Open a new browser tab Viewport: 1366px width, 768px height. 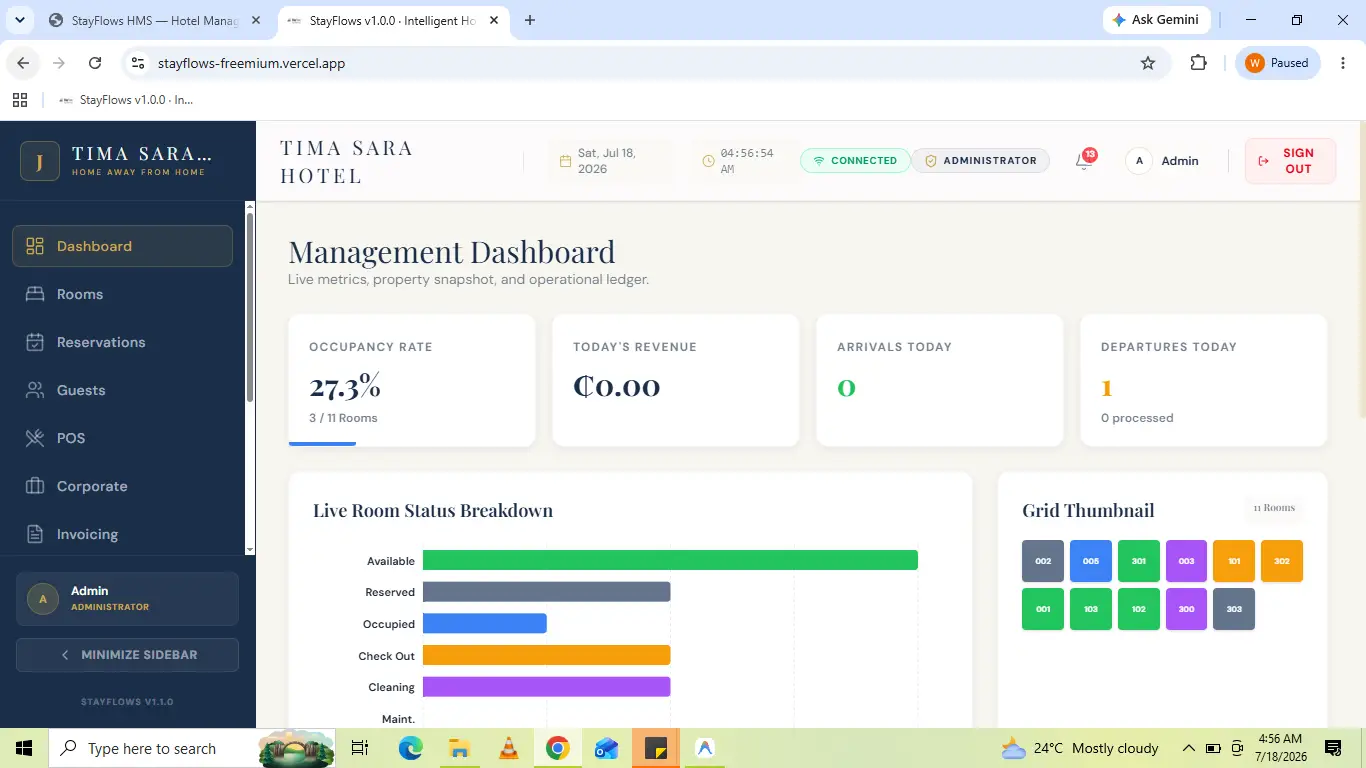[530, 20]
